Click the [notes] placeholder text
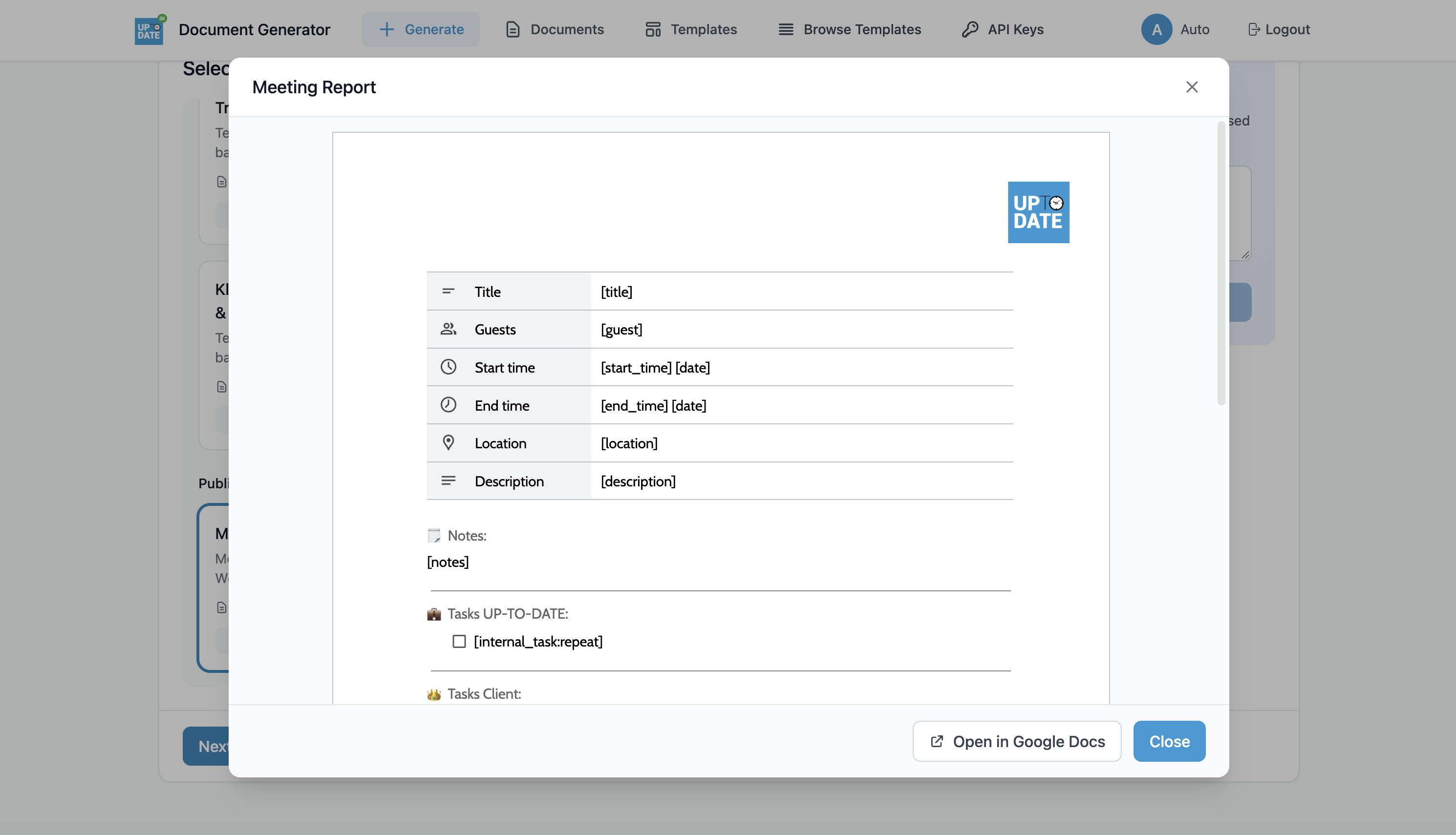Screen dimensions: 1456x835 (448, 562)
